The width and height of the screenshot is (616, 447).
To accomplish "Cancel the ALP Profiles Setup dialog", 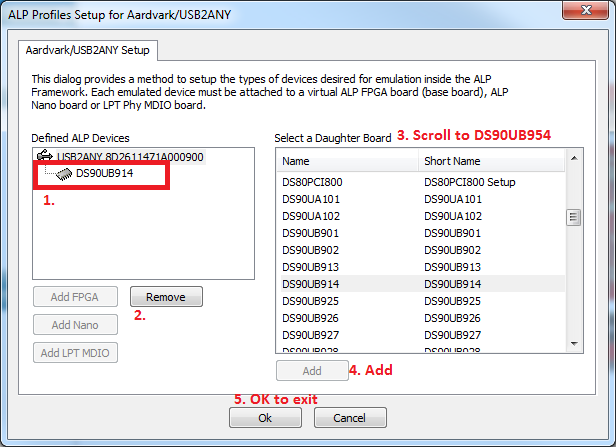I will click(344, 417).
